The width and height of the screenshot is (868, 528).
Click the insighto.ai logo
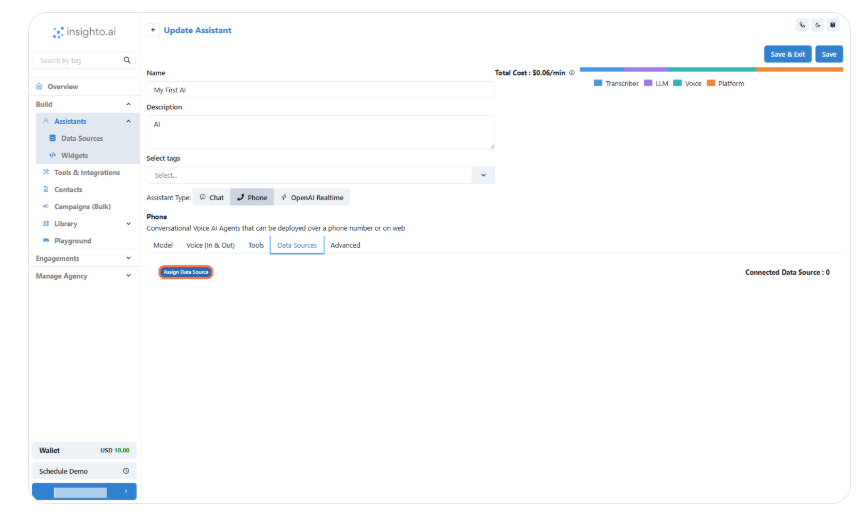click(x=84, y=32)
